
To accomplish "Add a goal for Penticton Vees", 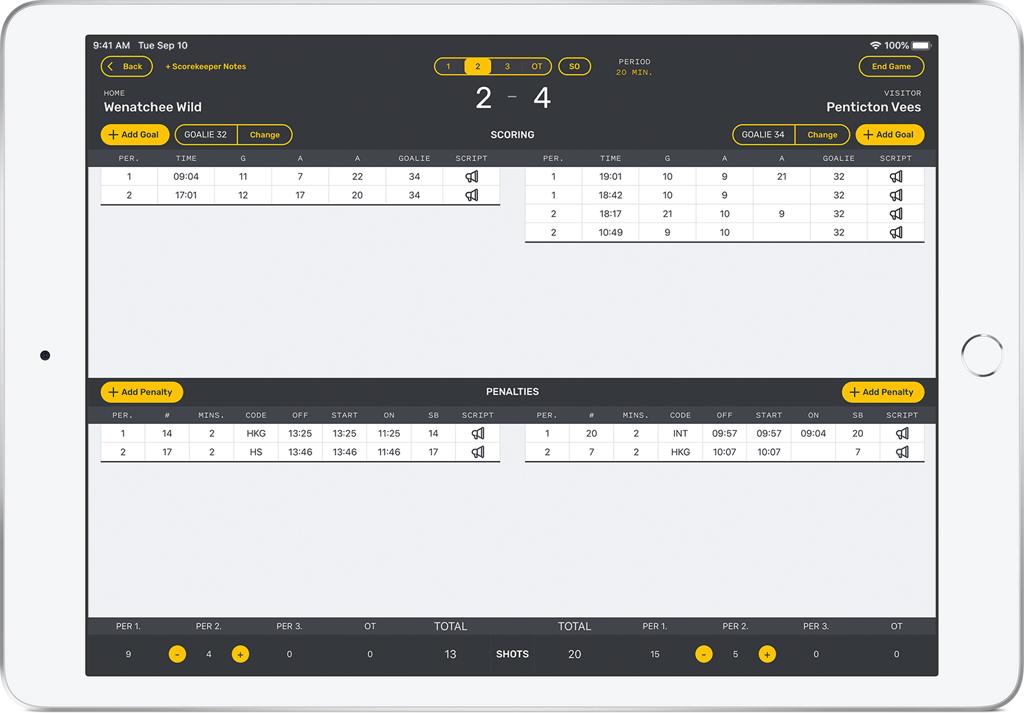I will 889,134.
